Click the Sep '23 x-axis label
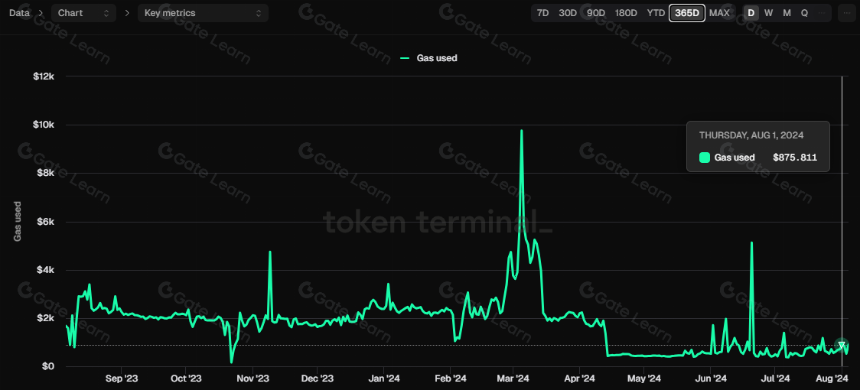 pyautogui.click(x=121, y=378)
